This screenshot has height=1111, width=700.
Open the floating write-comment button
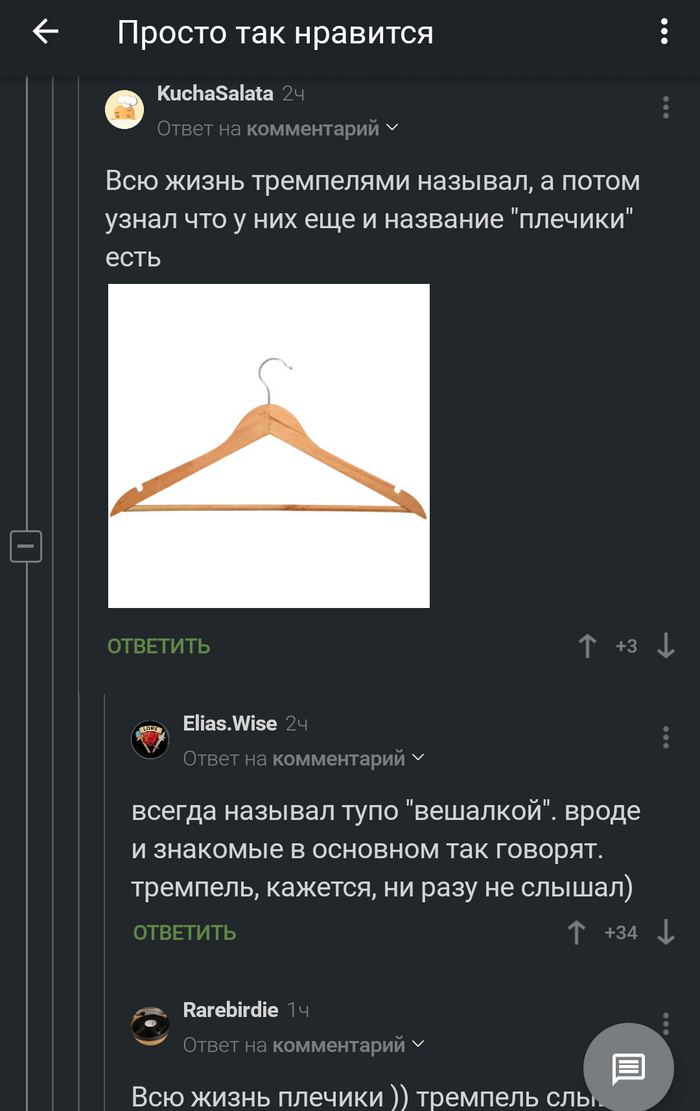pyautogui.click(x=628, y=1067)
